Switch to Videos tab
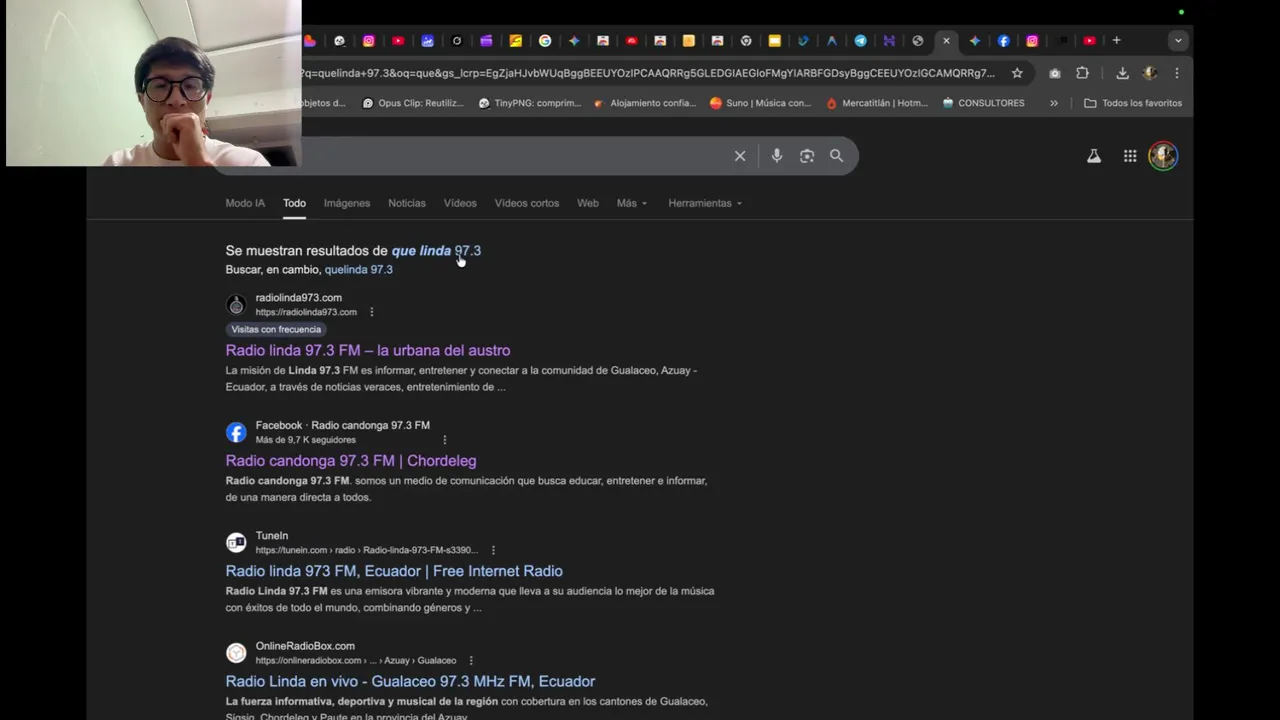1280x720 pixels. click(x=460, y=203)
